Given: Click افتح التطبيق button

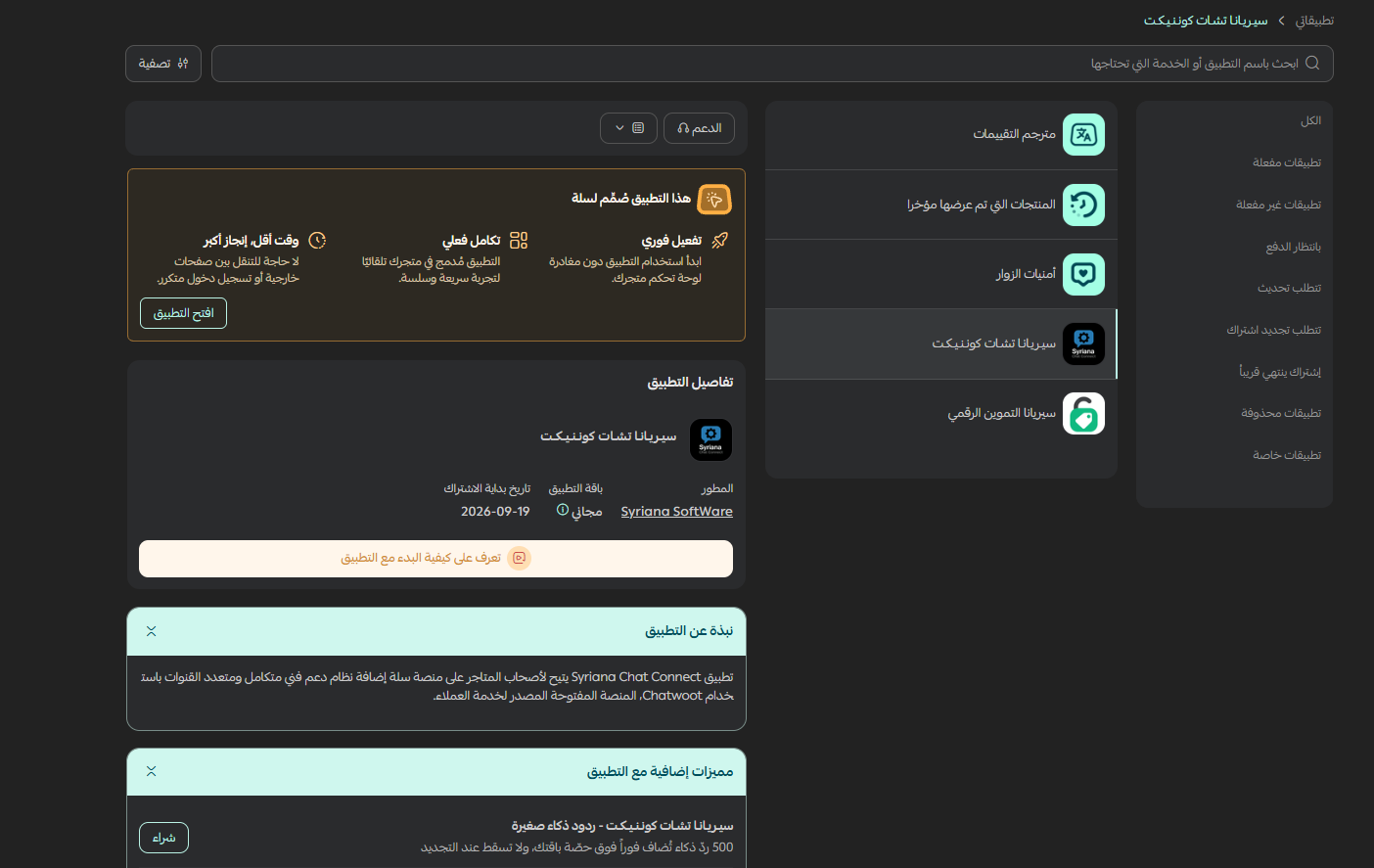Looking at the screenshot, I should 183,313.
